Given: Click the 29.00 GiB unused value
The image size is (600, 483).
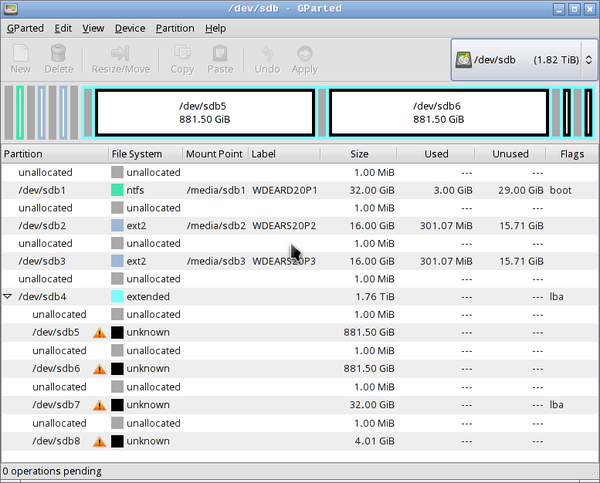Looking at the screenshot, I should coord(520,190).
